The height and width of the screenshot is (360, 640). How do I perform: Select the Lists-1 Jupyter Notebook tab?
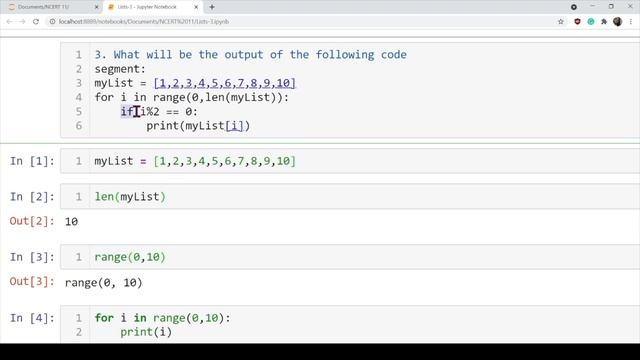tap(147, 7)
